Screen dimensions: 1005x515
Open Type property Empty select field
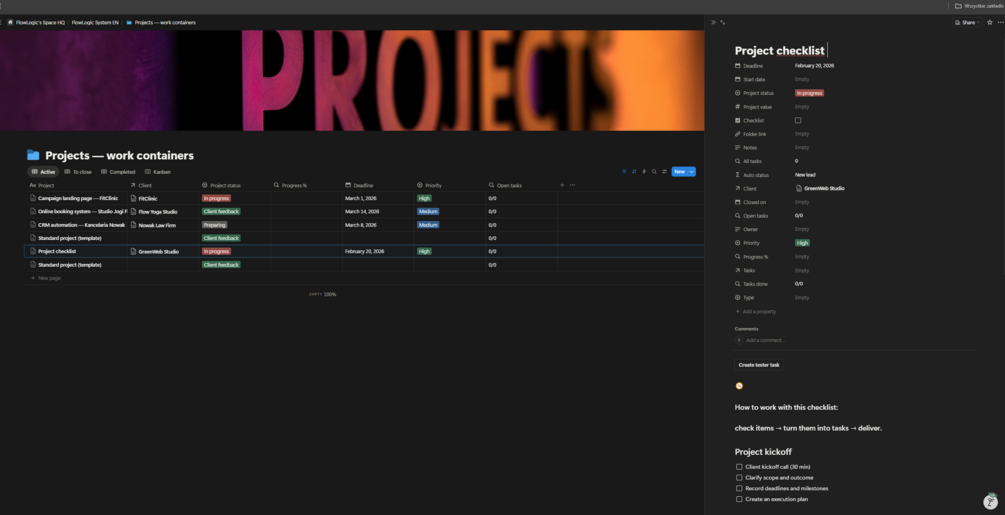point(802,298)
